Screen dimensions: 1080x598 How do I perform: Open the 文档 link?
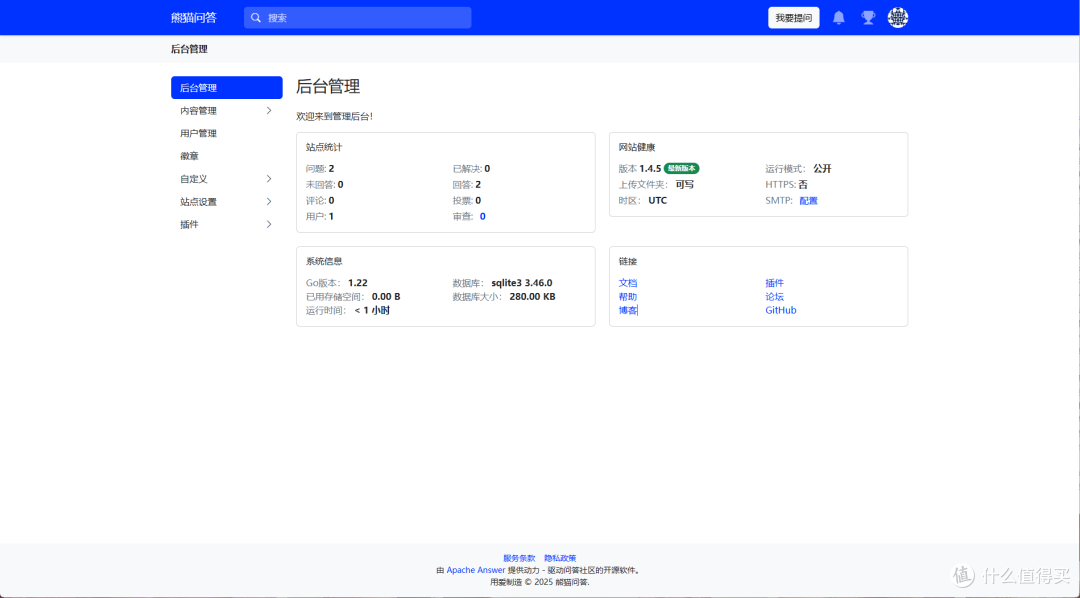click(x=627, y=283)
